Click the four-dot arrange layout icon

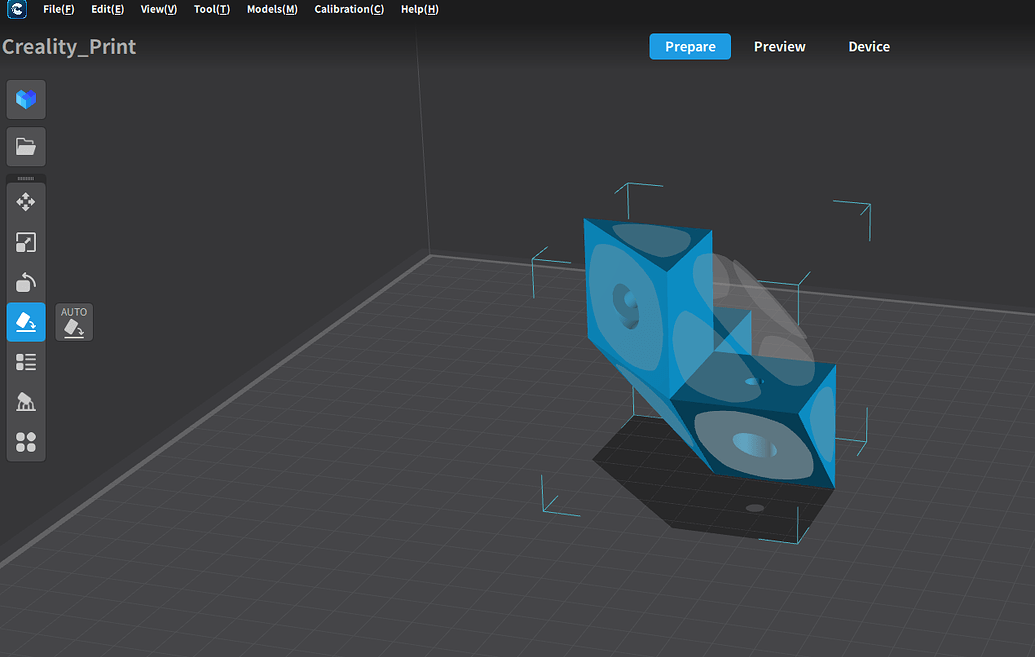pyautogui.click(x=26, y=442)
